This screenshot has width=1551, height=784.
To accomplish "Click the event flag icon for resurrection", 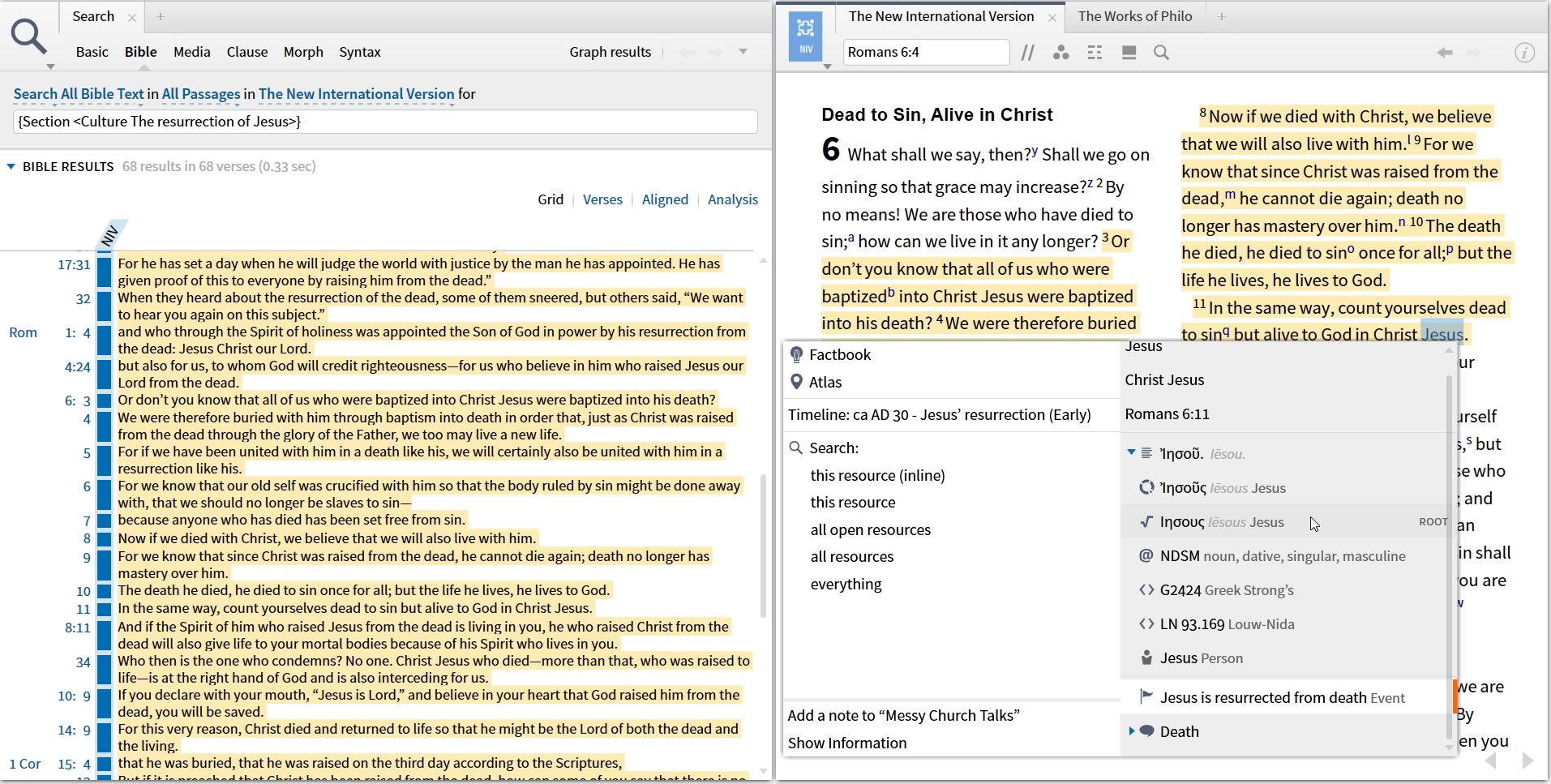I will click(x=1146, y=696).
